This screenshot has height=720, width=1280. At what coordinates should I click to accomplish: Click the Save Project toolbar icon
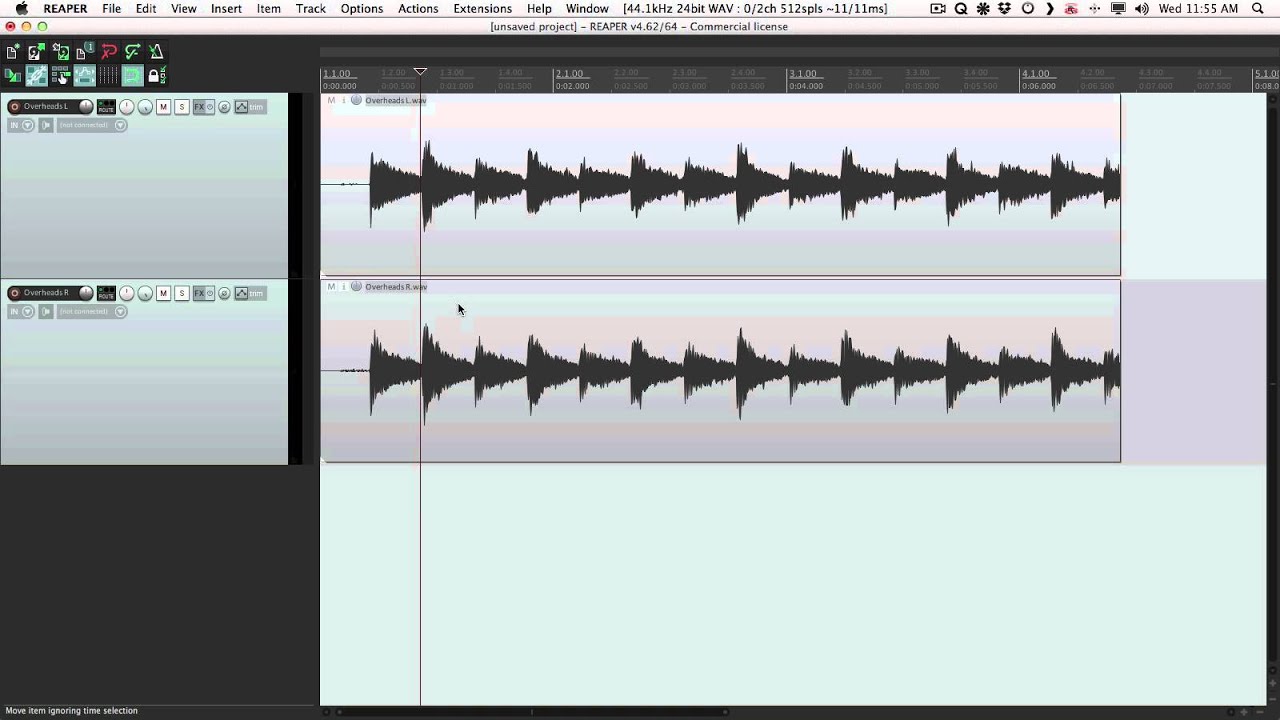pyautogui.click(x=60, y=52)
